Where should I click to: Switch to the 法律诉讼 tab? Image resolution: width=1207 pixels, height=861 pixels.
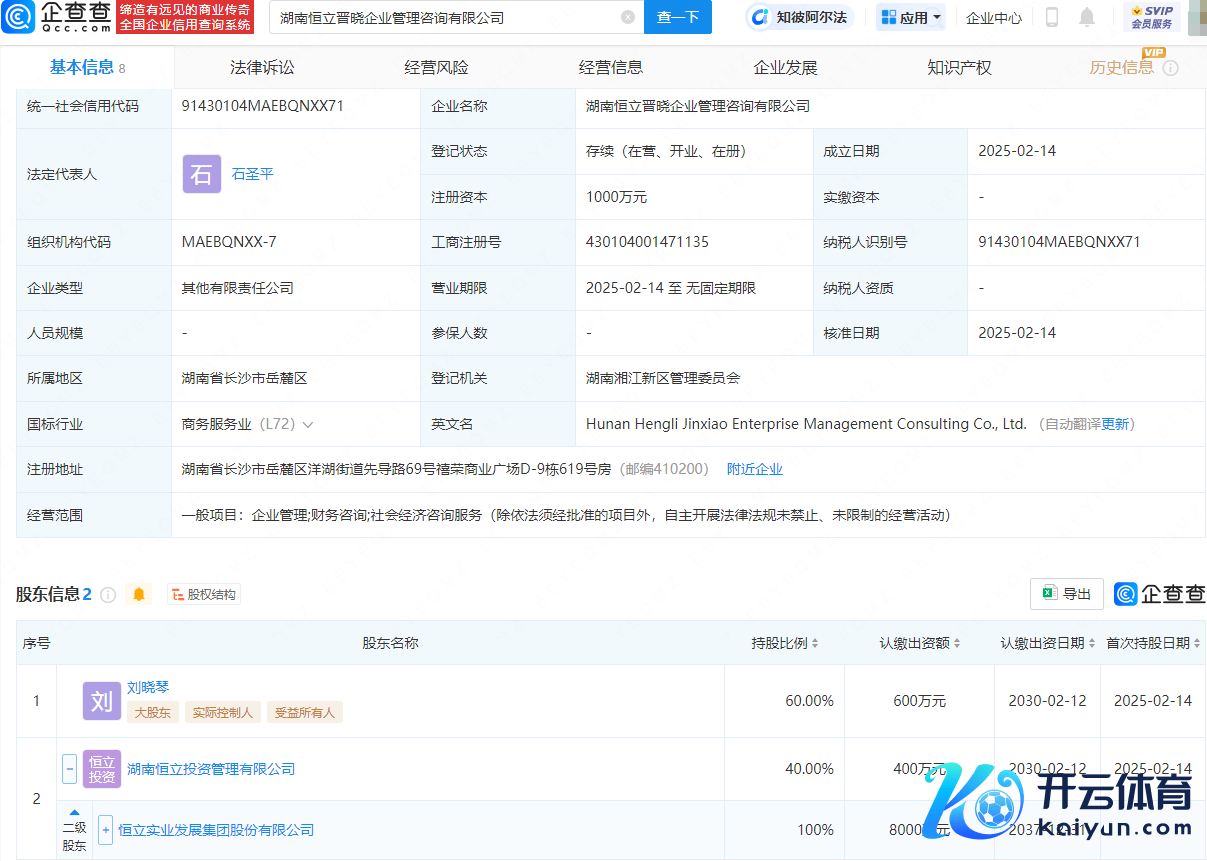[x=262, y=68]
